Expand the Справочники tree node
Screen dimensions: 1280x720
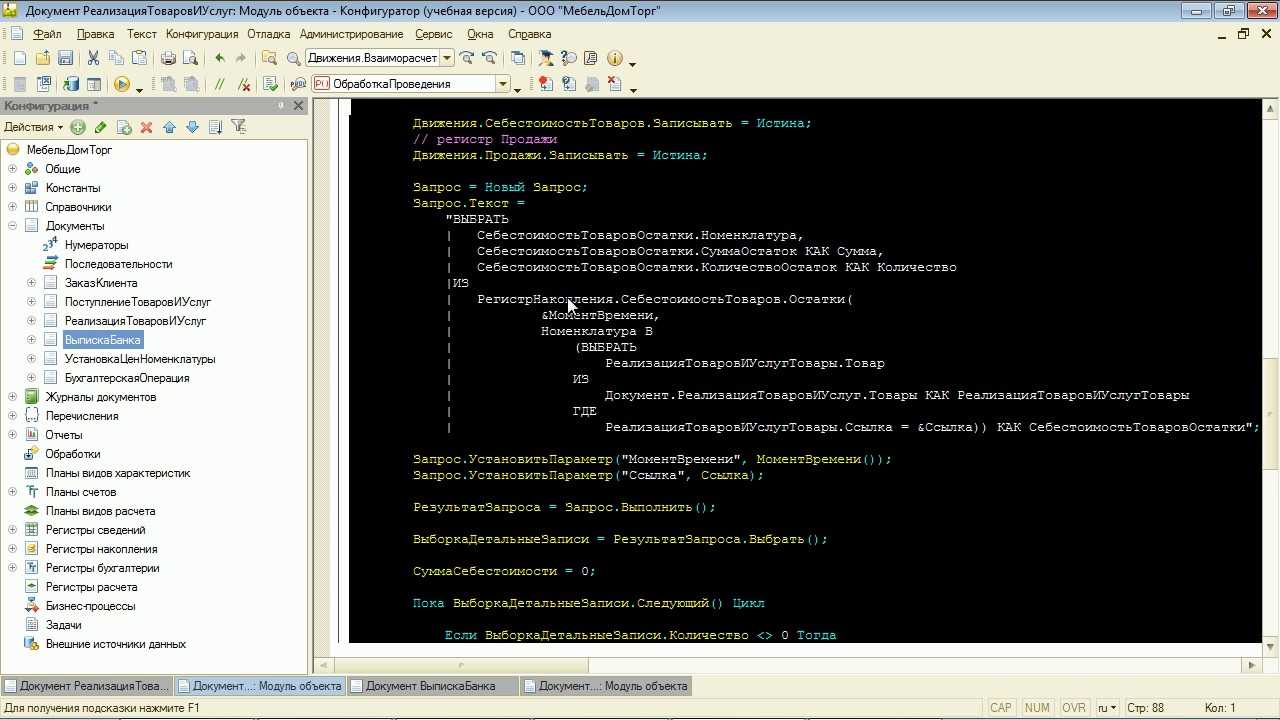(x=12, y=207)
